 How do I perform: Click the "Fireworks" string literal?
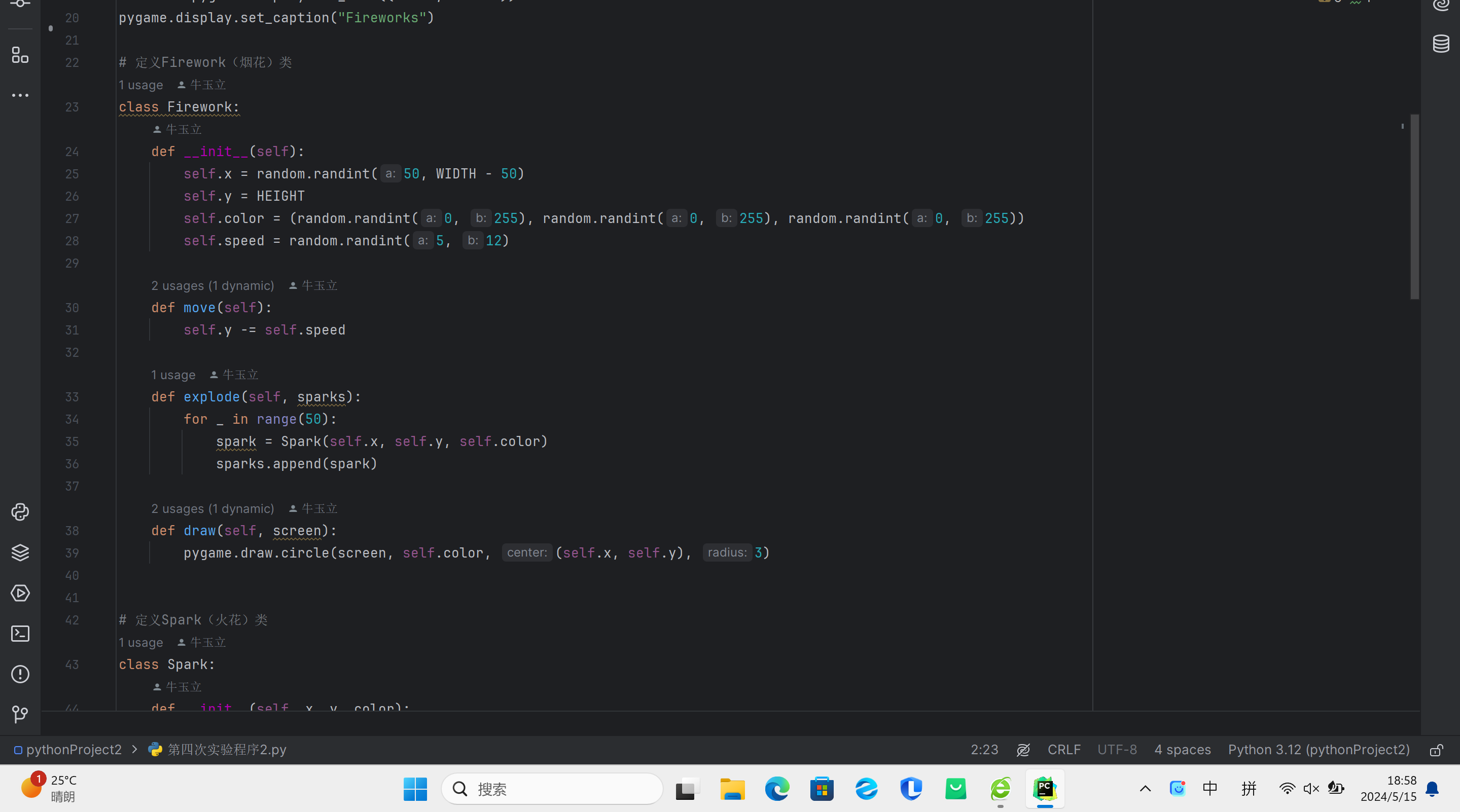coord(381,18)
